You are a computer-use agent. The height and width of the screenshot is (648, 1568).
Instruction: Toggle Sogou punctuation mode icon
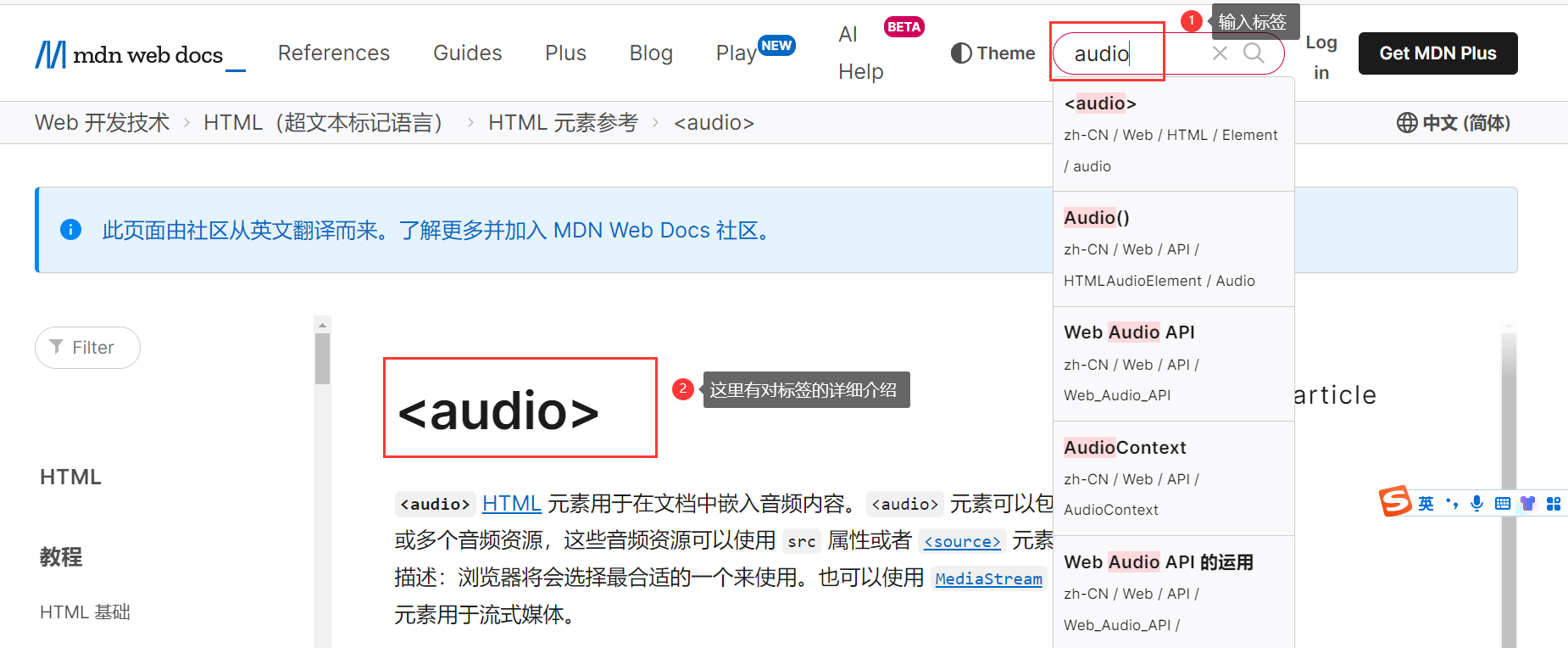pos(1451,504)
